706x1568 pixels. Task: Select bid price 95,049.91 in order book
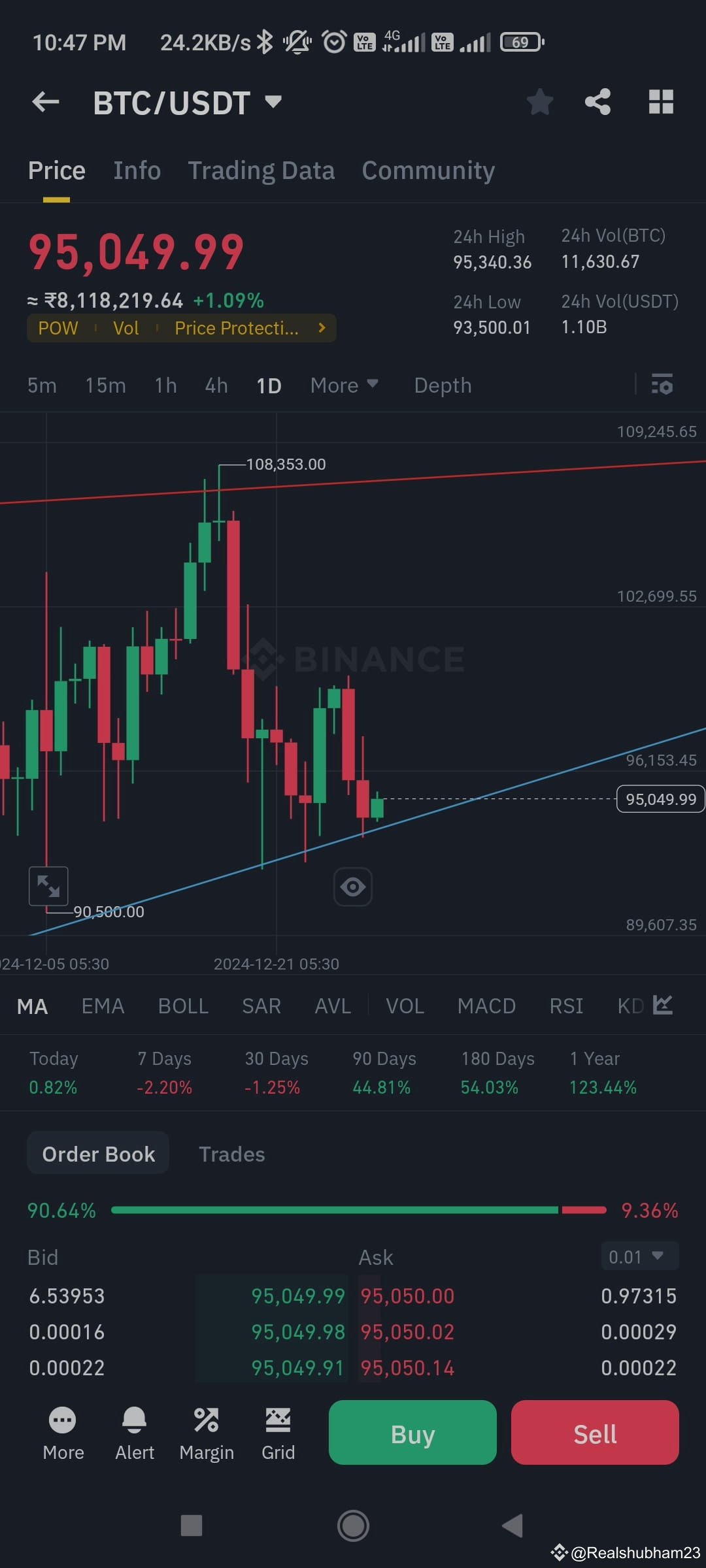pyautogui.click(x=298, y=1368)
